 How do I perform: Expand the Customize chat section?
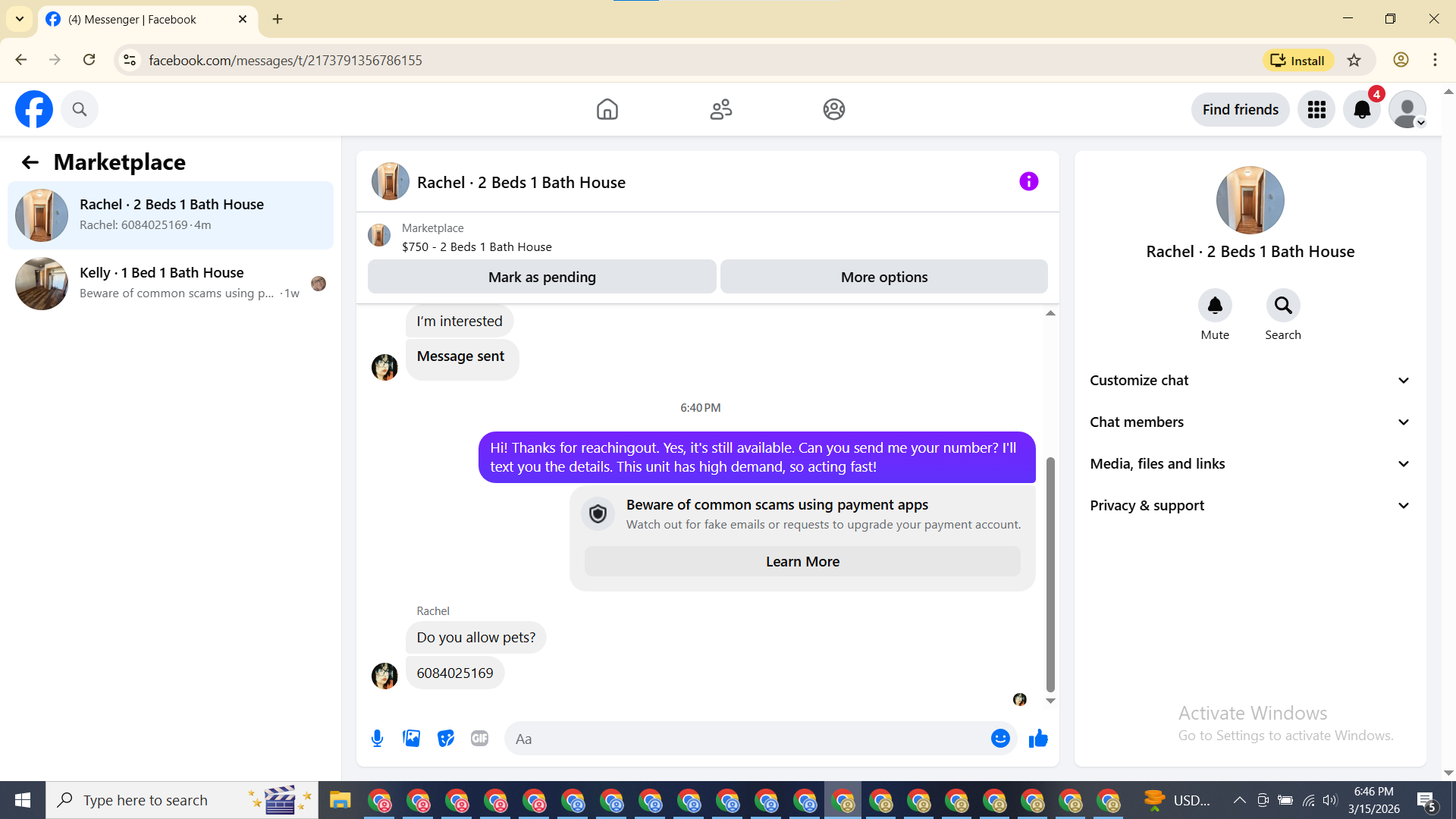pyautogui.click(x=1250, y=381)
